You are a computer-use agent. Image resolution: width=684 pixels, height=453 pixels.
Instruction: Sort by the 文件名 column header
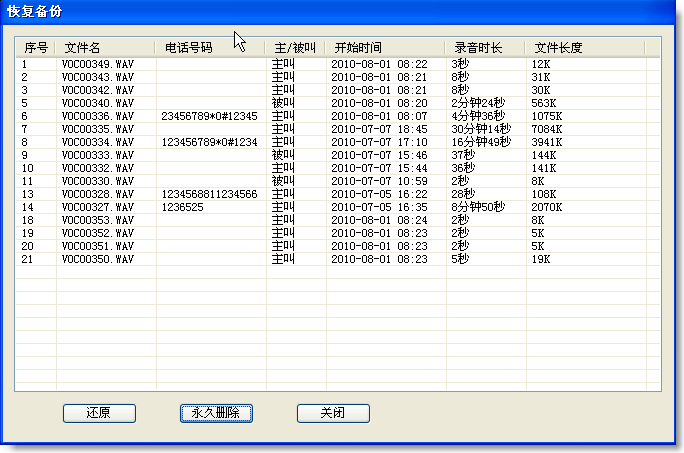coord(105,48)
